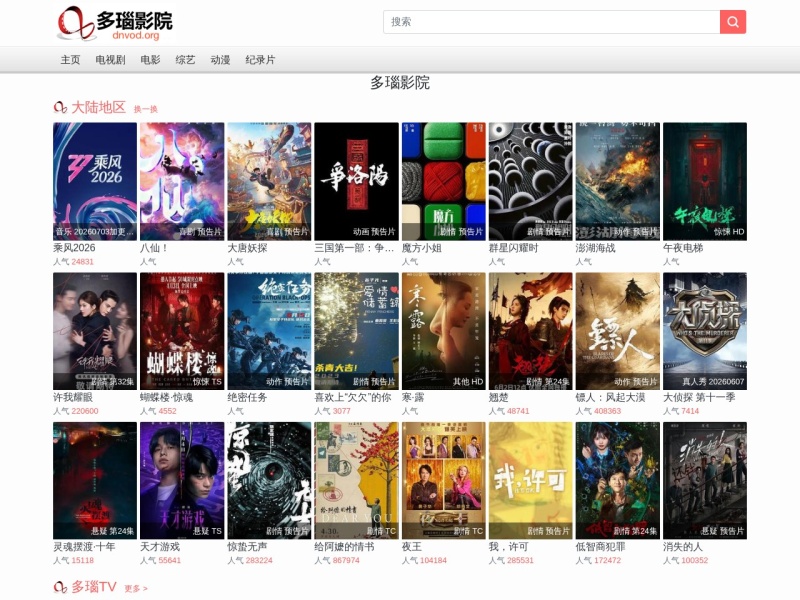Open the 绝密任务 poster thumbnail
This screenshot has height=600, width=800.
269,331
